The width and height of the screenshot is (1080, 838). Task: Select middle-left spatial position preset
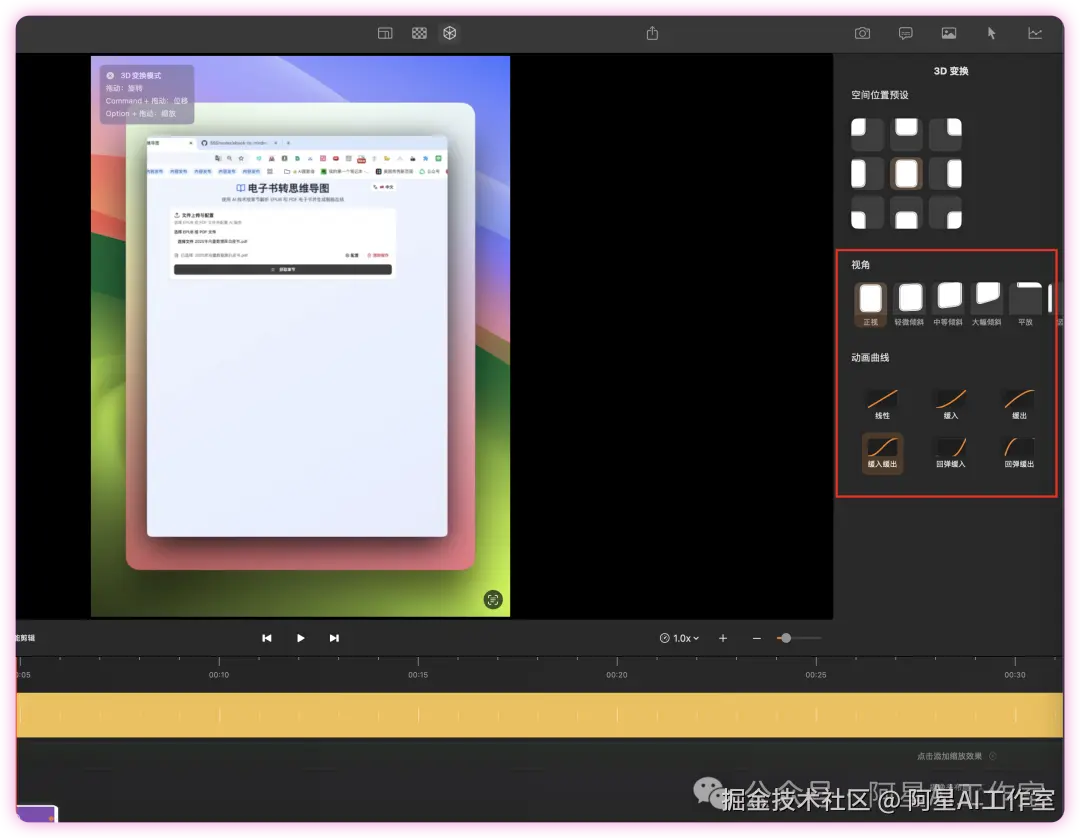867,174
